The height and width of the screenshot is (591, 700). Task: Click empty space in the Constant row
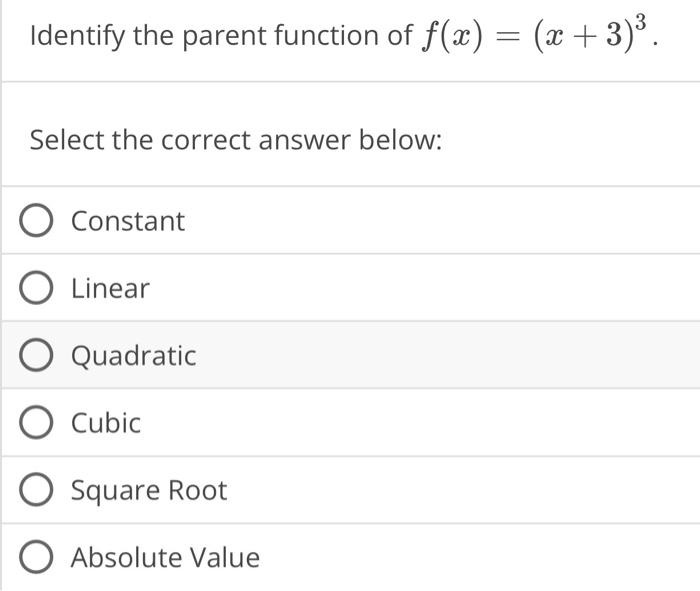442,221
